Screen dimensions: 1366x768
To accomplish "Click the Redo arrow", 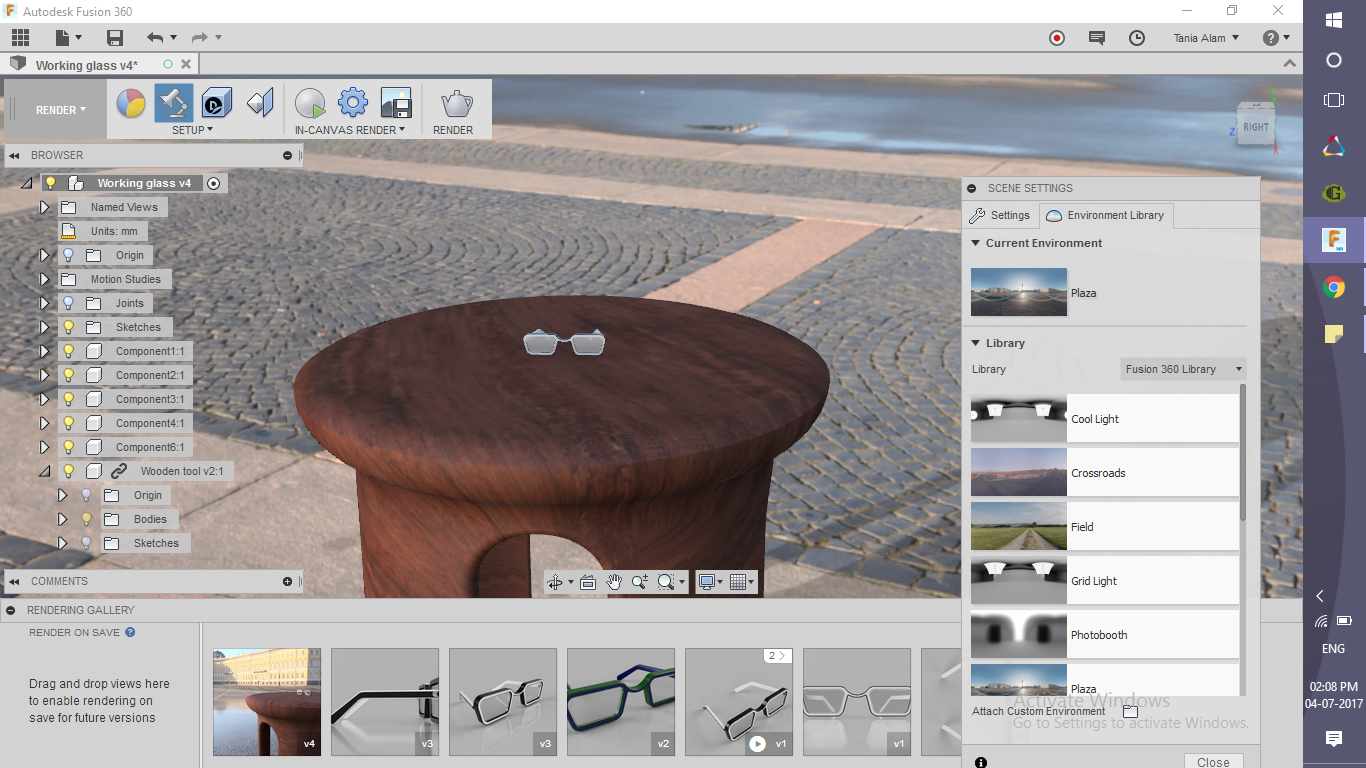I will tap(199, 38).
